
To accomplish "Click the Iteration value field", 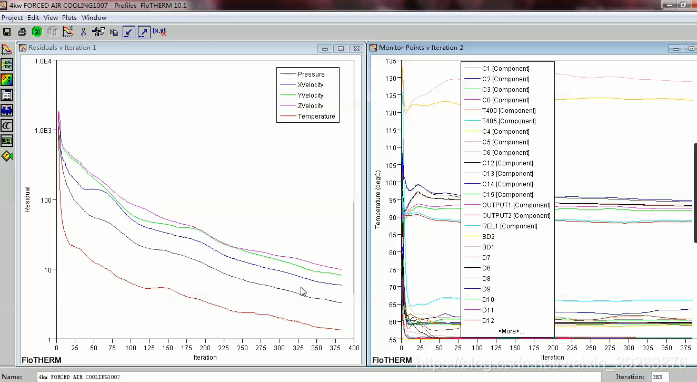I will point(660,377).
